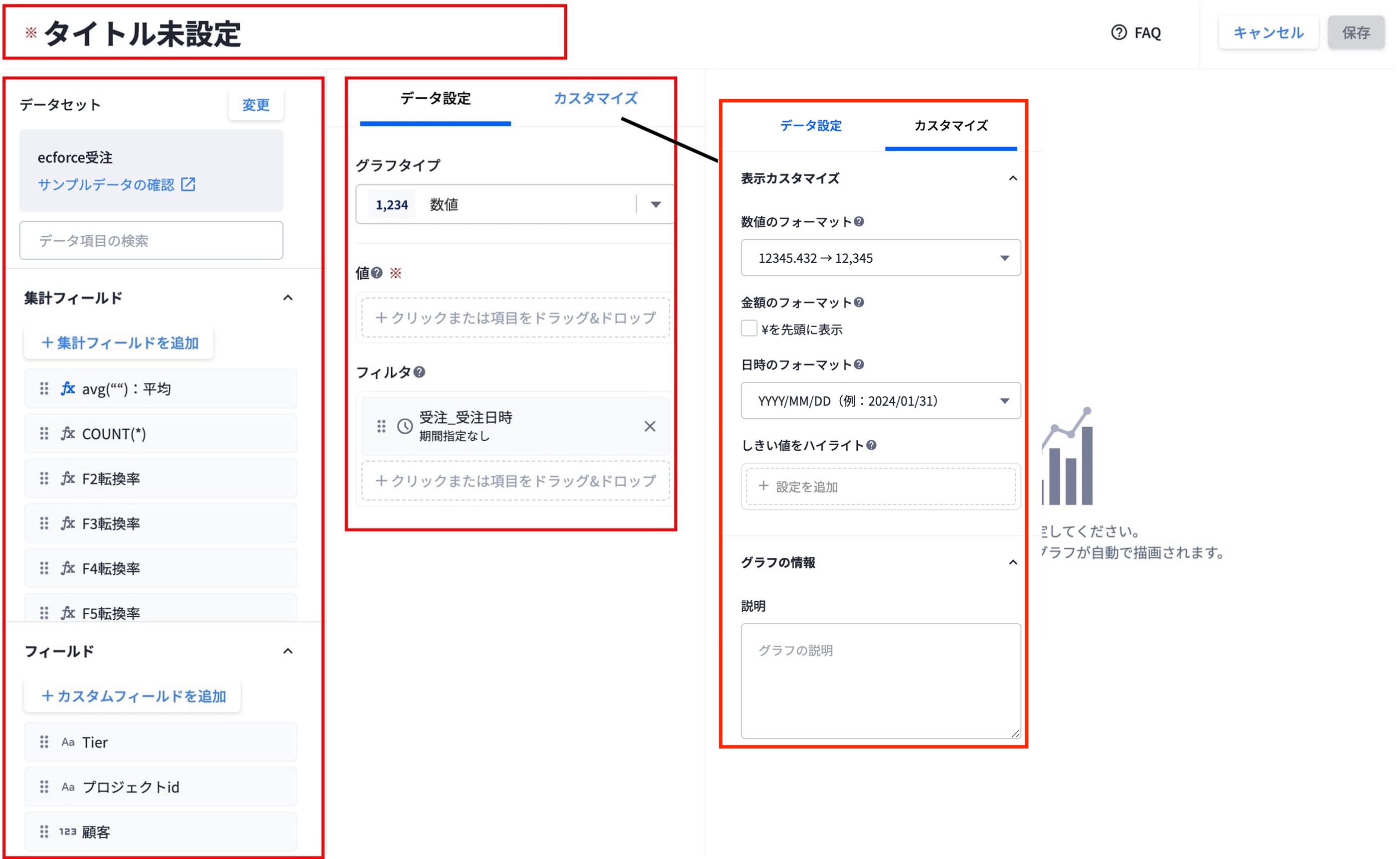
Task: Click the clock icon of 受注_受注日時 filter
Action: [405, 426]
